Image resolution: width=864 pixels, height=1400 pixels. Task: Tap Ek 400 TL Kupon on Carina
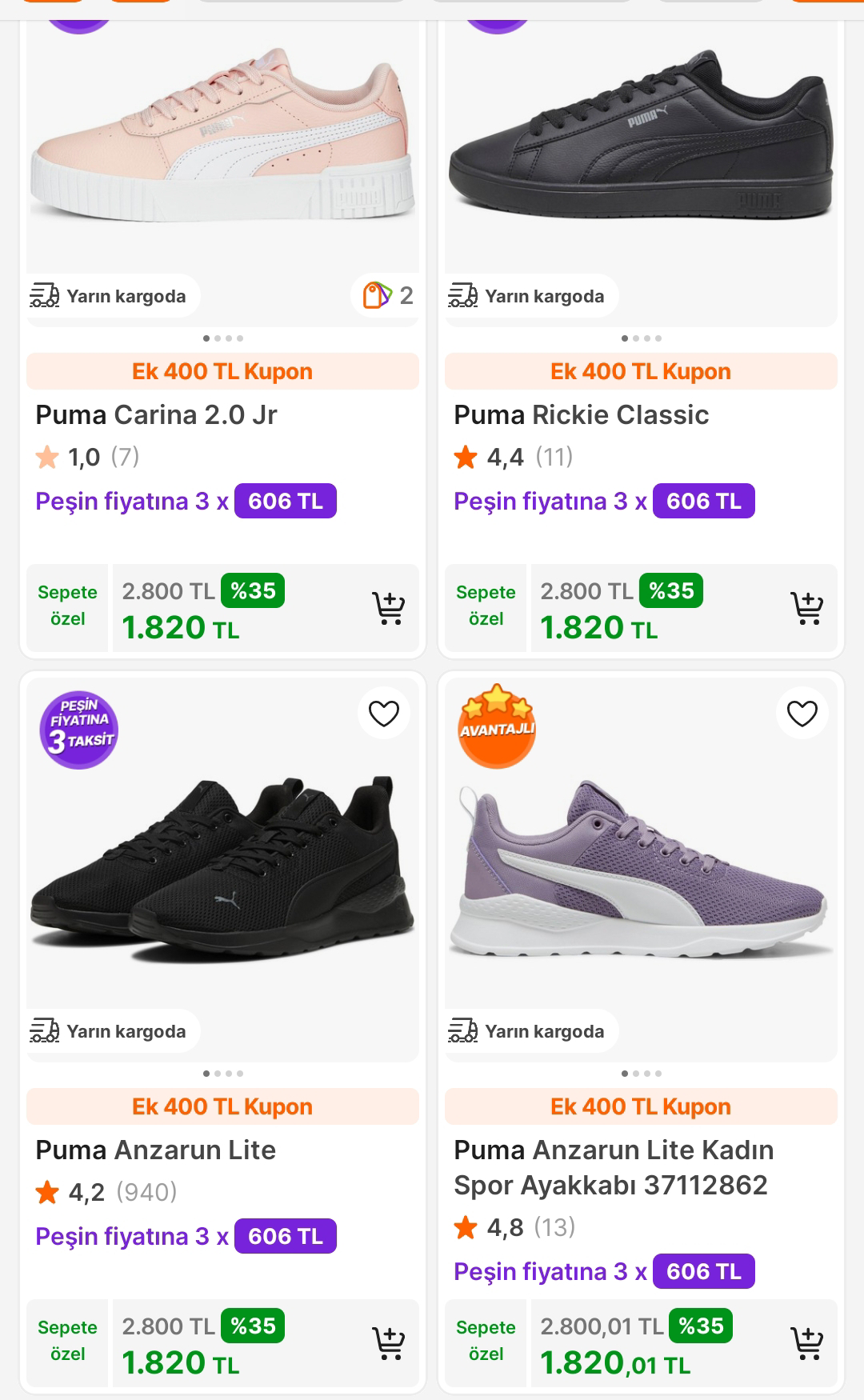pyautogui.click(x=222, y=371)
